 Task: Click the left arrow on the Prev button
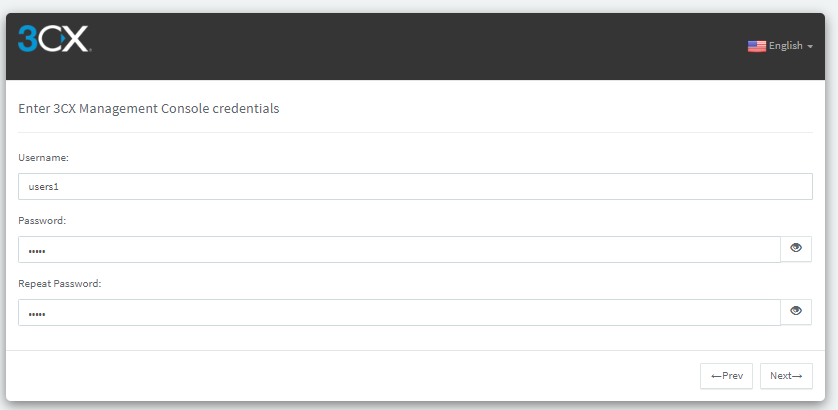click(x=716, y=376)
